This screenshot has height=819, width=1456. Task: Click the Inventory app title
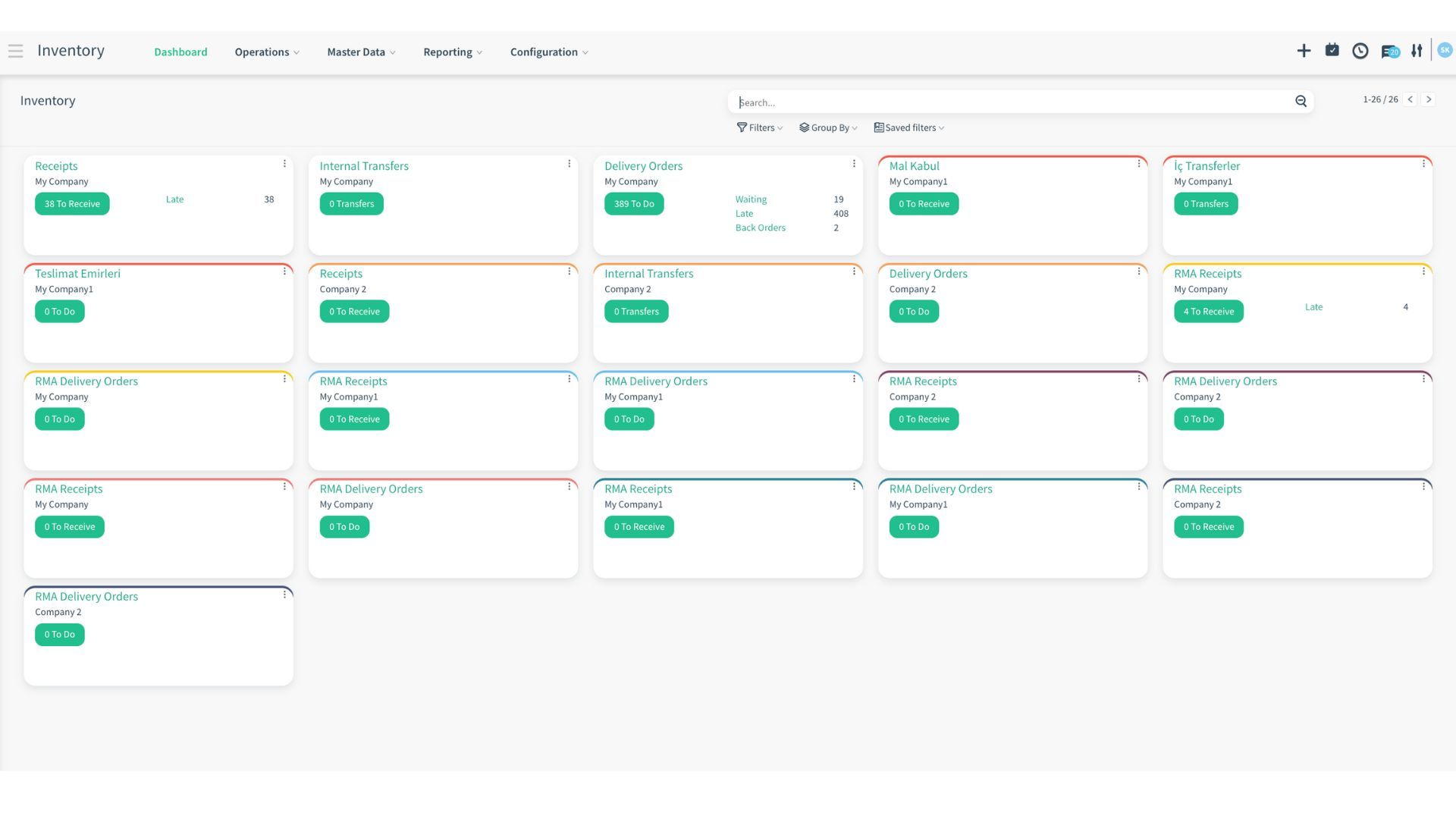pos(71,51)
